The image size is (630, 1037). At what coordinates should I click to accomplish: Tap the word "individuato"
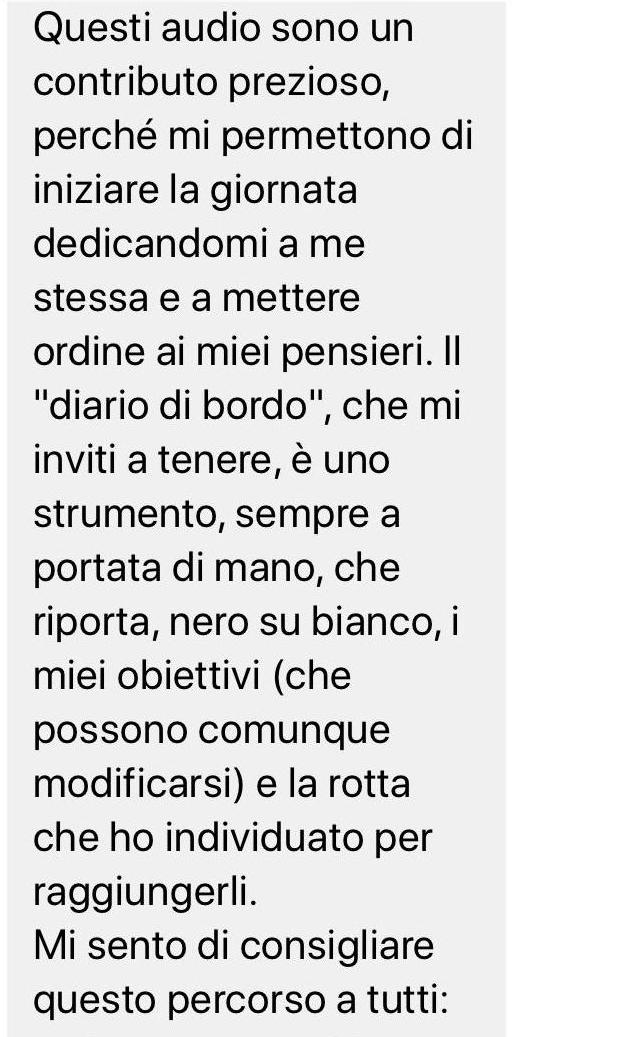coord(264,838)
